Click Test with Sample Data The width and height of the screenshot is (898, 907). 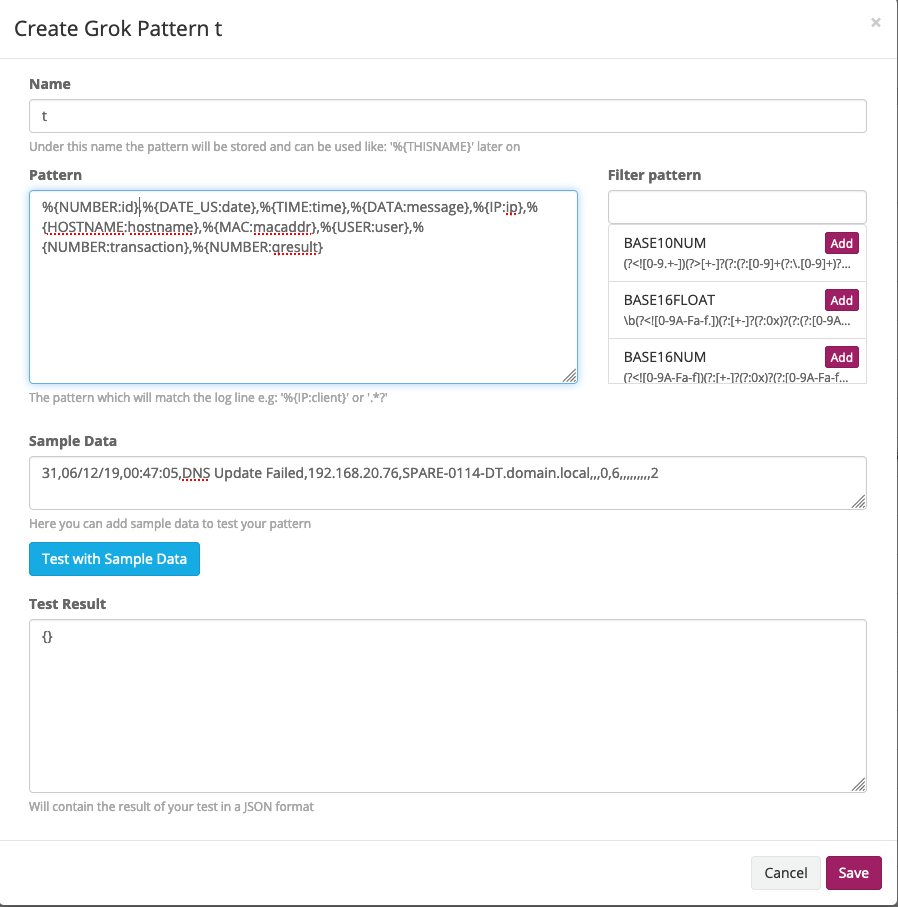(x=114, y=559)
